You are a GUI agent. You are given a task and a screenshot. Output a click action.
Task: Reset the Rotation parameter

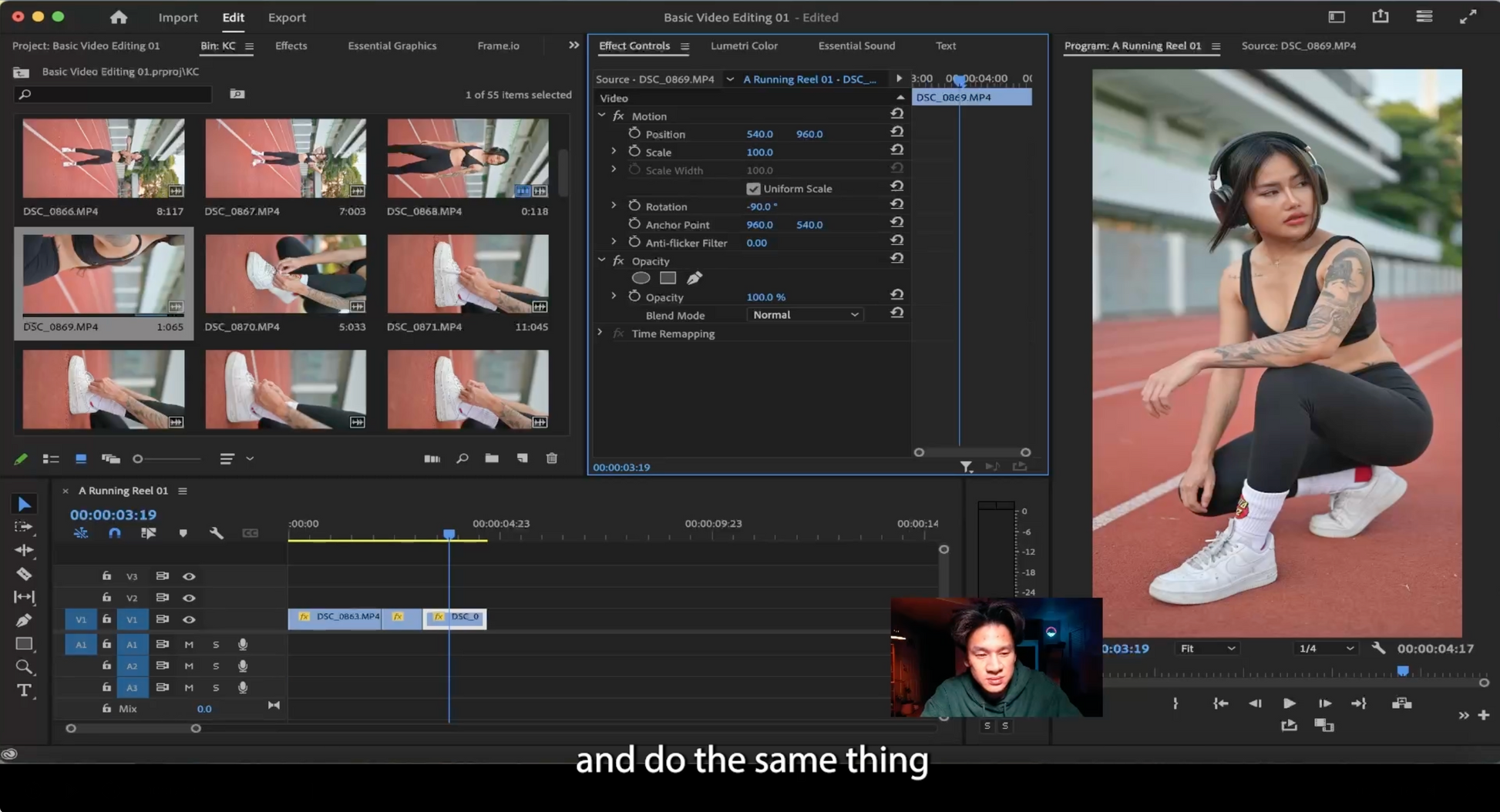[x=896, y=206]
